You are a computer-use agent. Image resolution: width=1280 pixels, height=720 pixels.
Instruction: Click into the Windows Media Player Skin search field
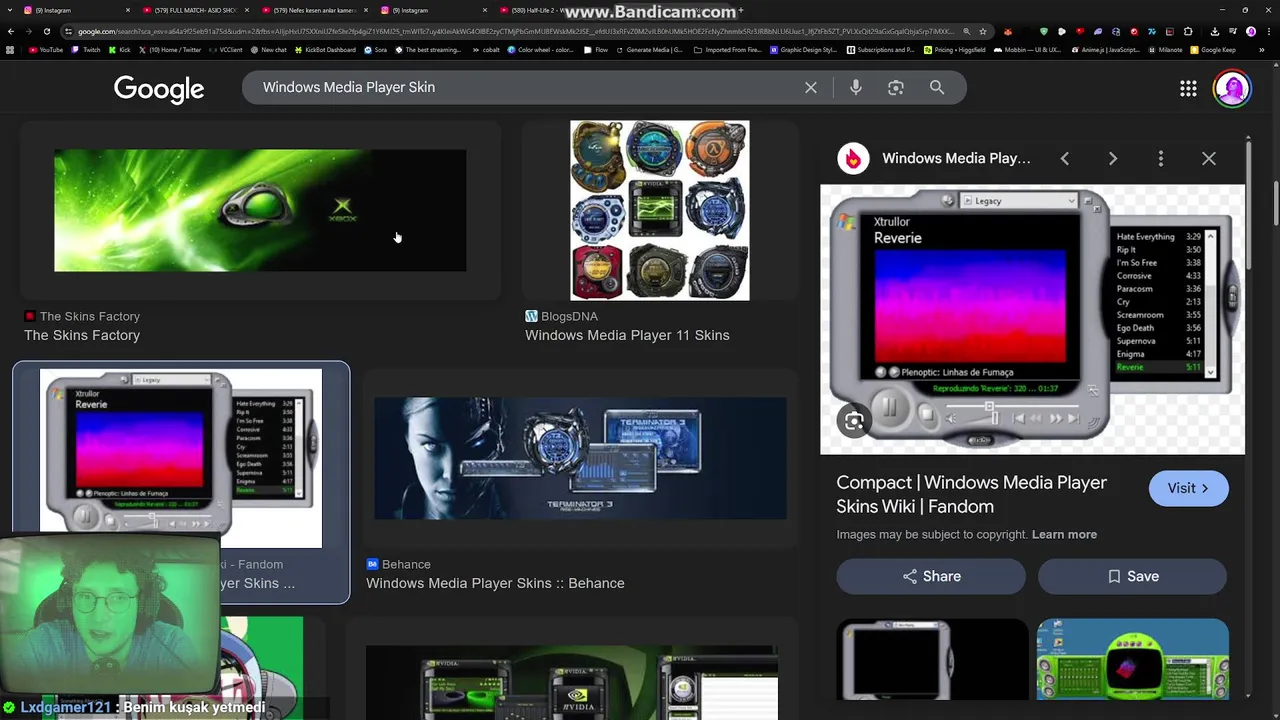pyautogui.click(x=520, y=87)
